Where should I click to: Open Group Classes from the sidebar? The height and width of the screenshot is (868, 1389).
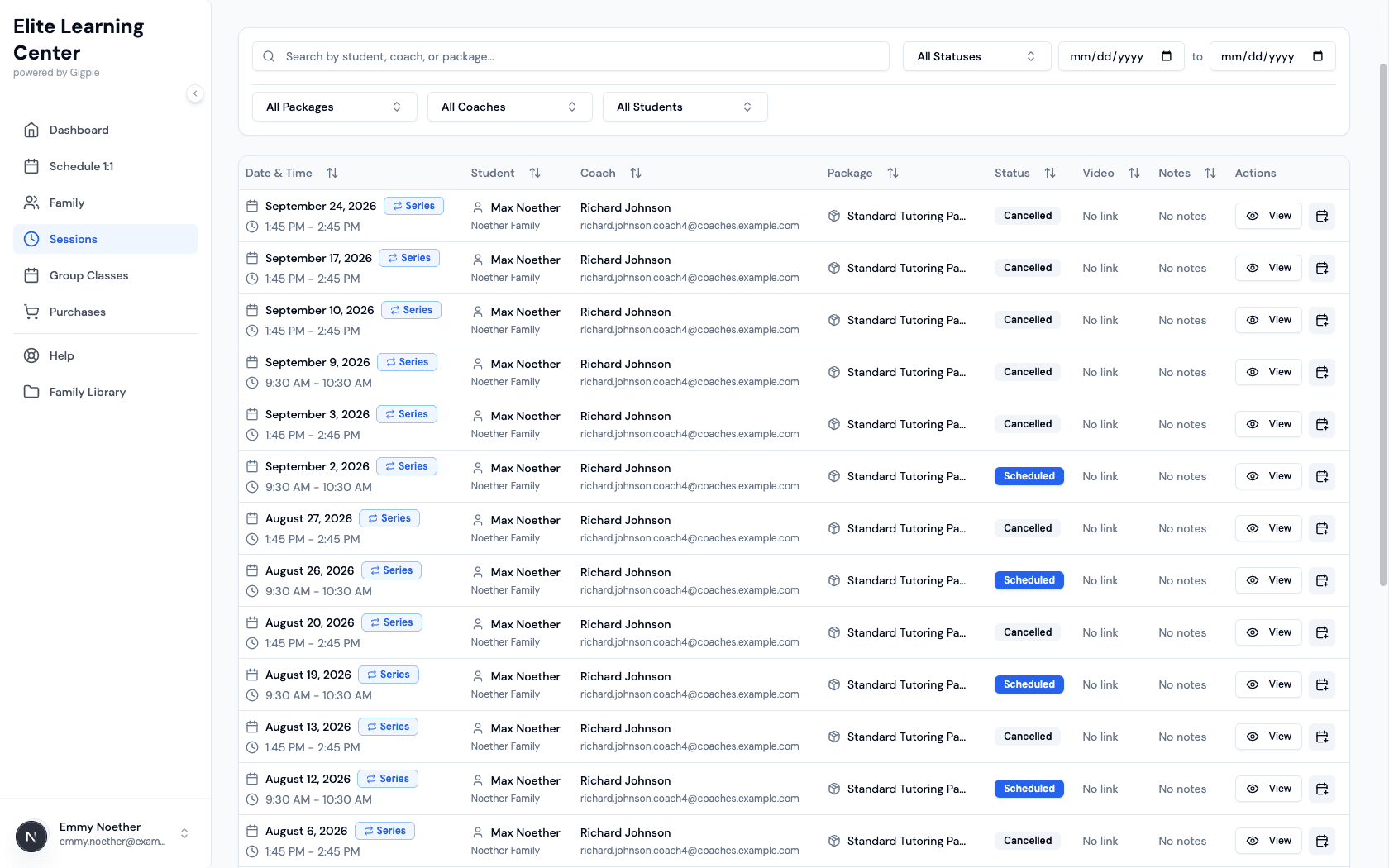(88, 275)
